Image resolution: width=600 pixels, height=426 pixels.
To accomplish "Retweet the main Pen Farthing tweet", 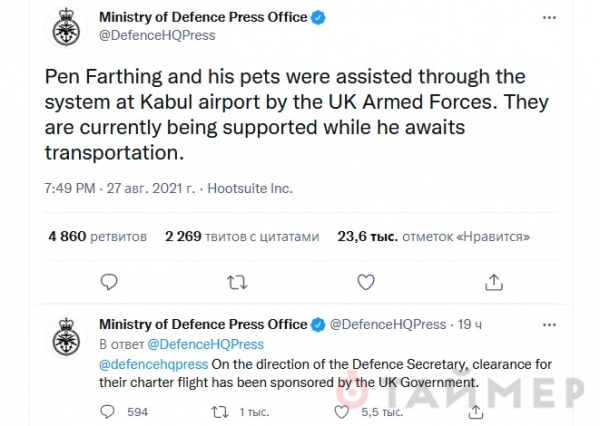I will [238, 284].
